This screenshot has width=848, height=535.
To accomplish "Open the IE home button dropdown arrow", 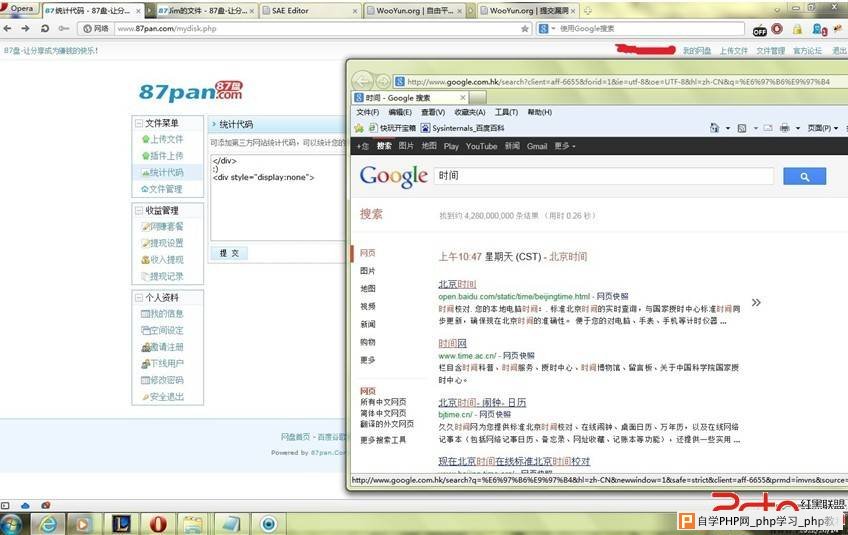I will [x=727, y=128].
